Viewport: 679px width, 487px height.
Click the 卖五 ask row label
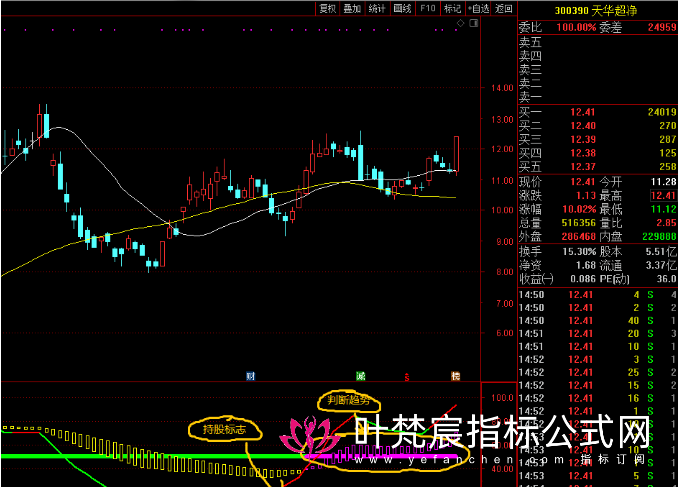pos(530,42)
